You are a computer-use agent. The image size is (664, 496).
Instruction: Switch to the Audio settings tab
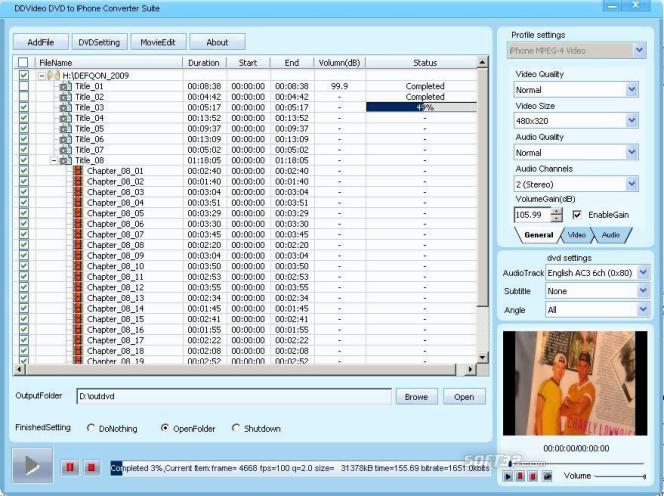click(611, 235)
